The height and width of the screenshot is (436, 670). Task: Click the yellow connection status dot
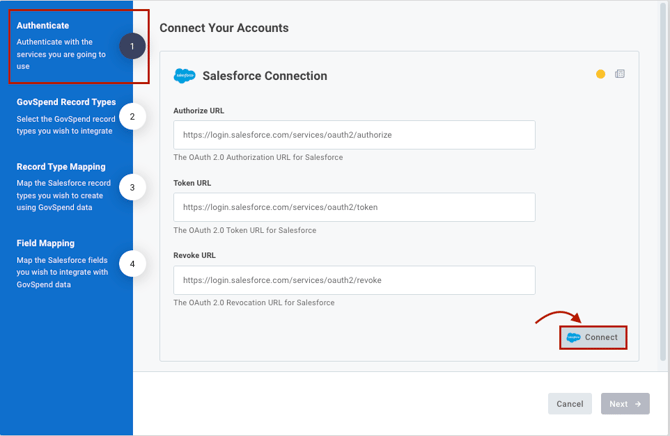(600, 74)
